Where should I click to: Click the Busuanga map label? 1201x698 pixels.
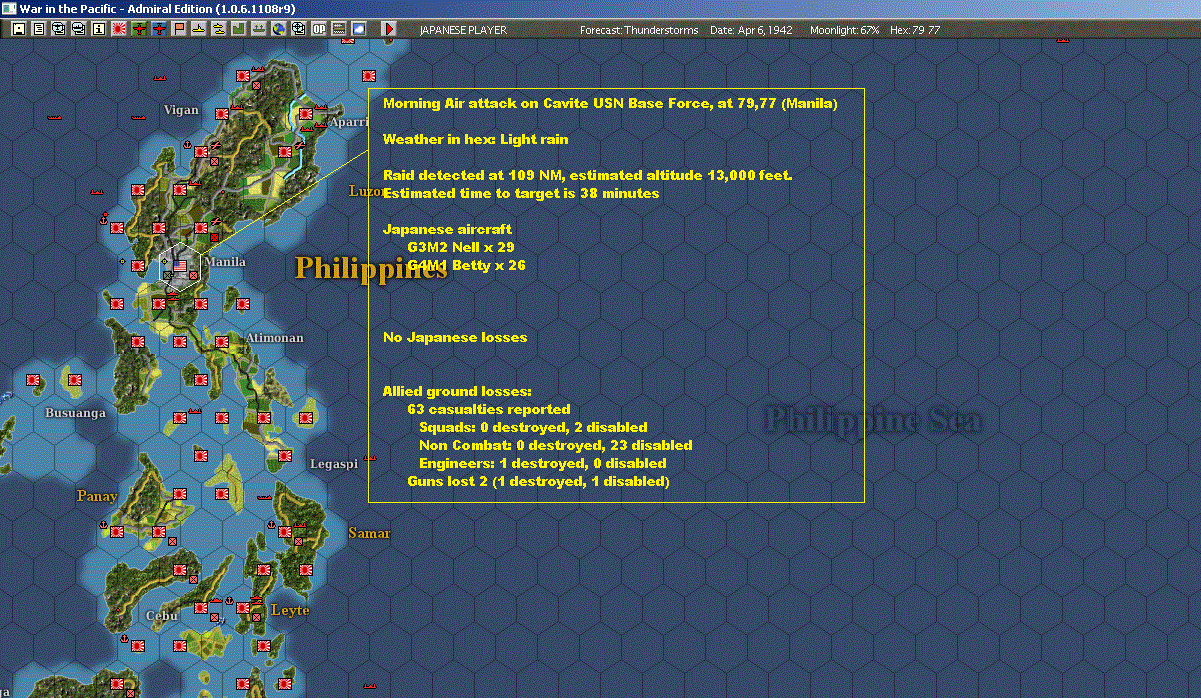point(75,413)
